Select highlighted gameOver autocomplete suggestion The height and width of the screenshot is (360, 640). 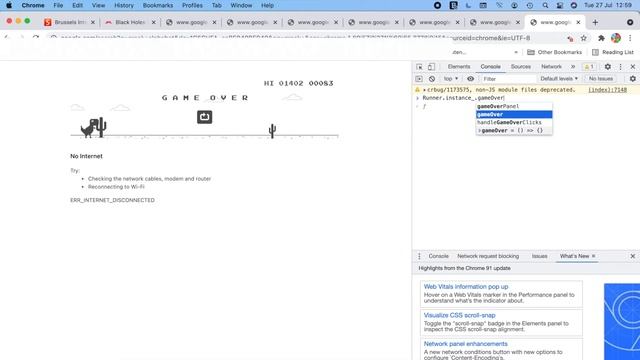tap(514, 114)
